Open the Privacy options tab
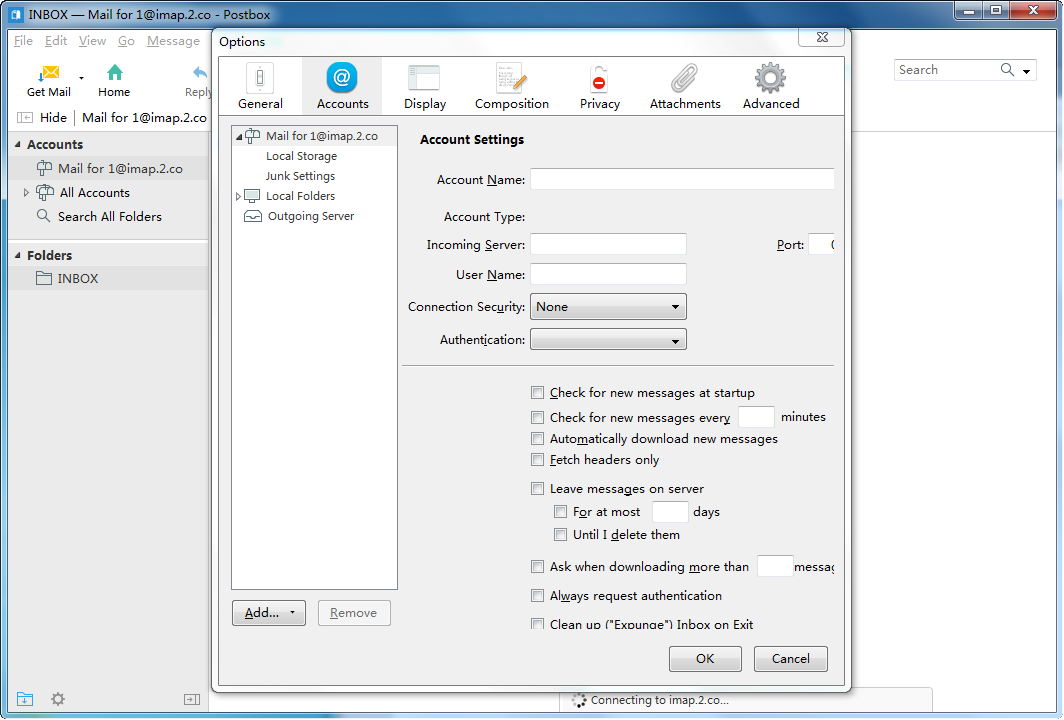The image size is (1064, 720). [x=600, y=86]
